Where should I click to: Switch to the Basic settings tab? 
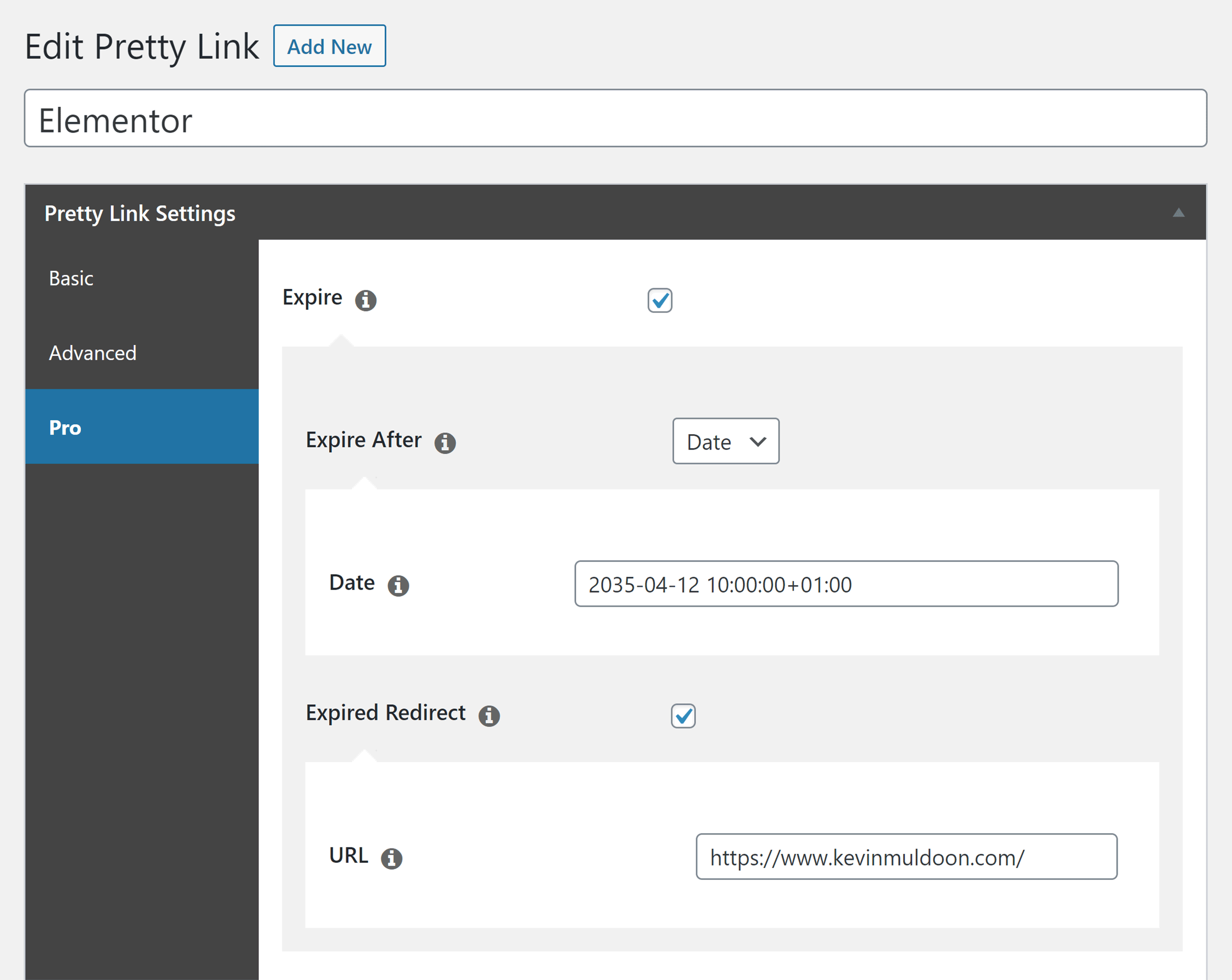(71, 278)
